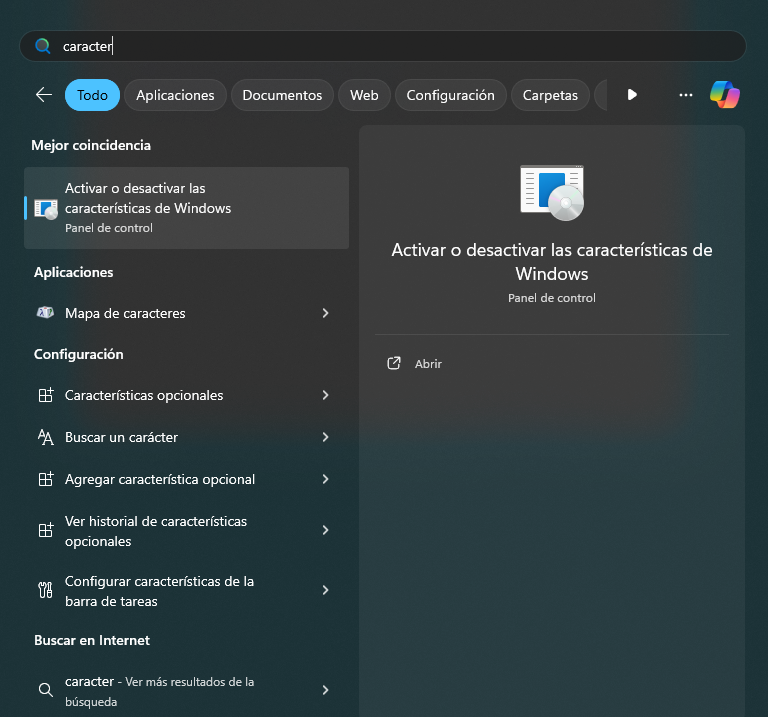The height and width of the screenshot is (717, 768).
Task: Switch to the Documentos tab
Action: pos(282,95)
